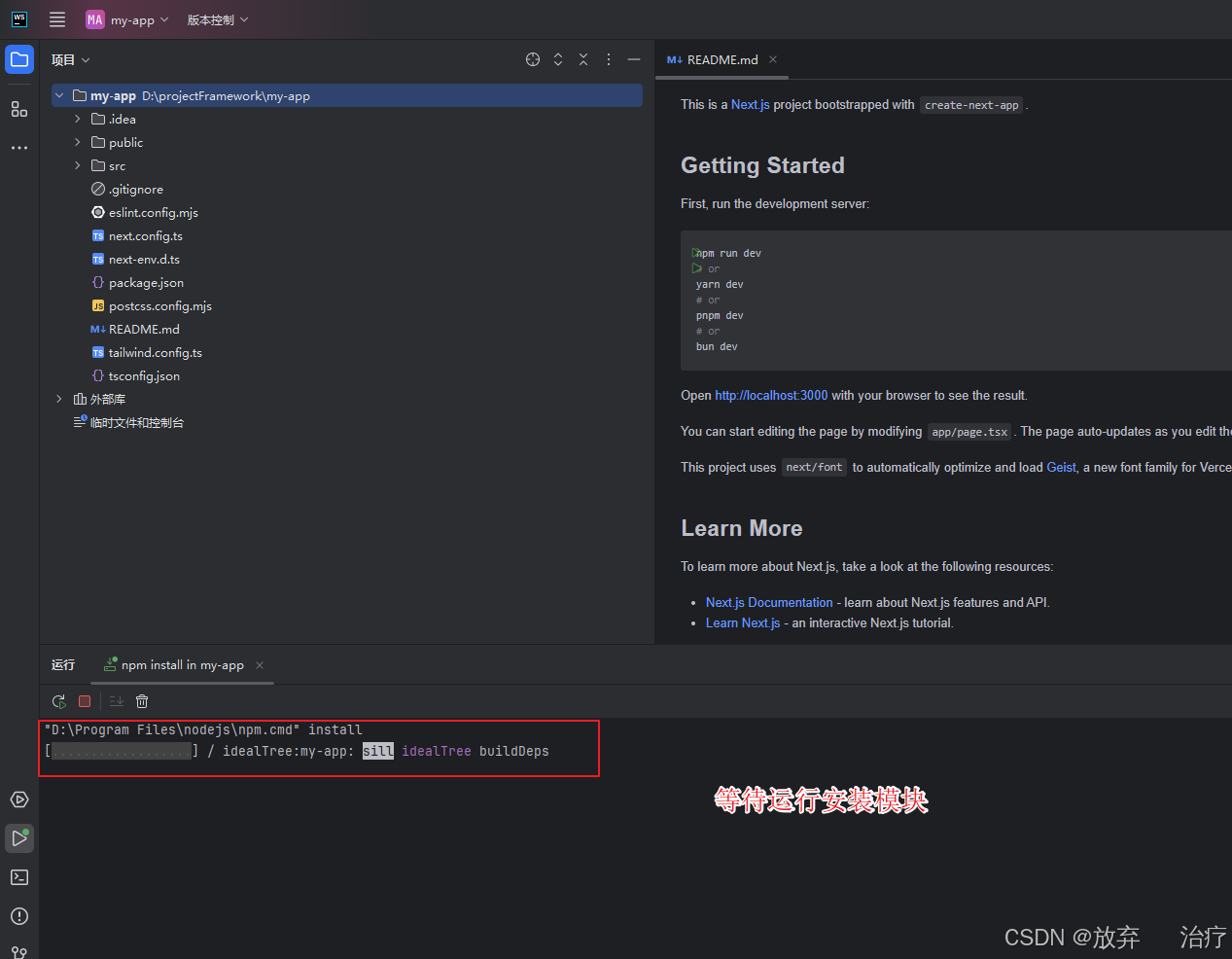Open postcss.config.mjs file
The width and height of the screenshot is (1232, 959).
(159, 306)
